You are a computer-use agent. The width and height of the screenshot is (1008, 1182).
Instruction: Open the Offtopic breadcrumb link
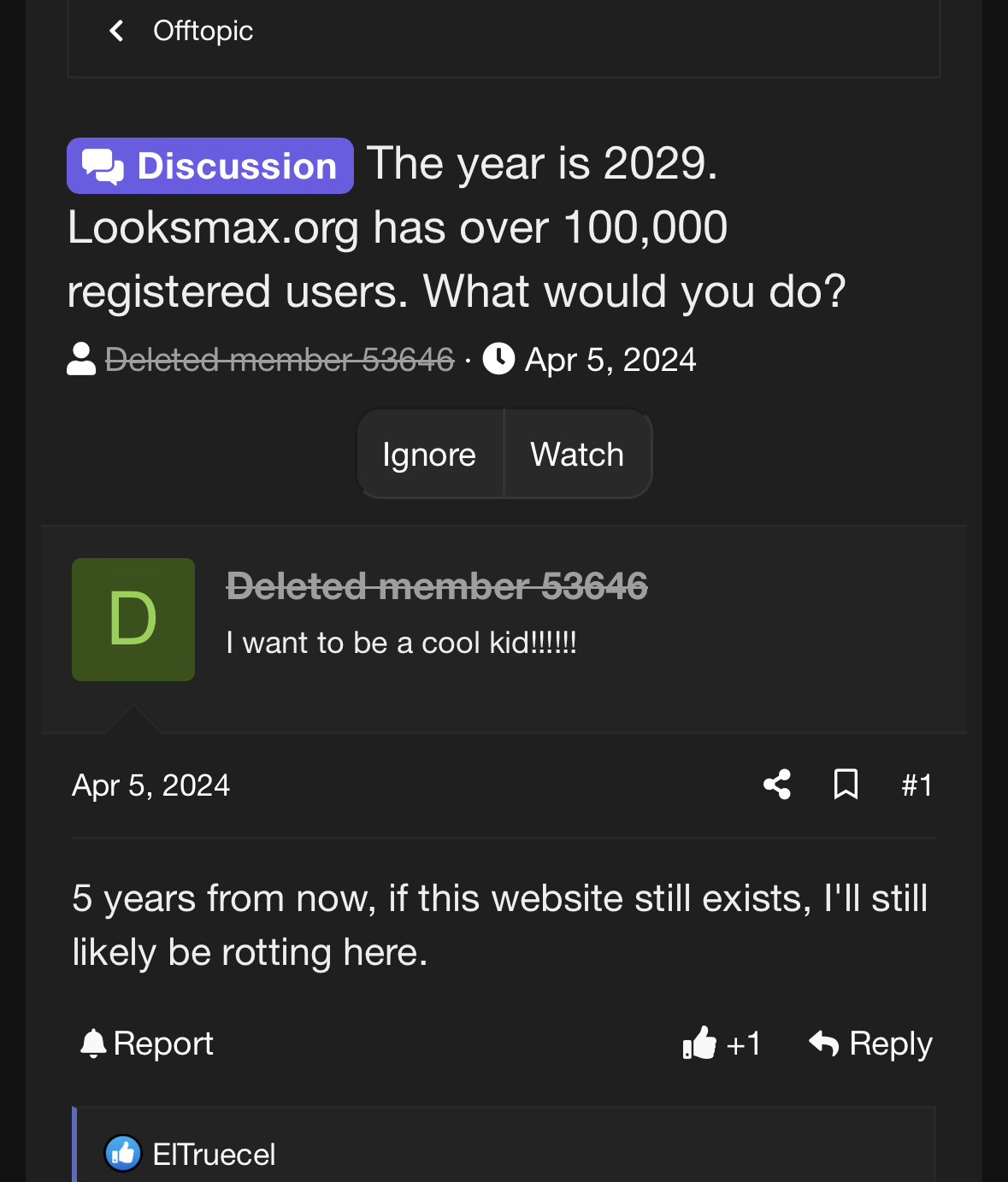(x=203, y=32)
